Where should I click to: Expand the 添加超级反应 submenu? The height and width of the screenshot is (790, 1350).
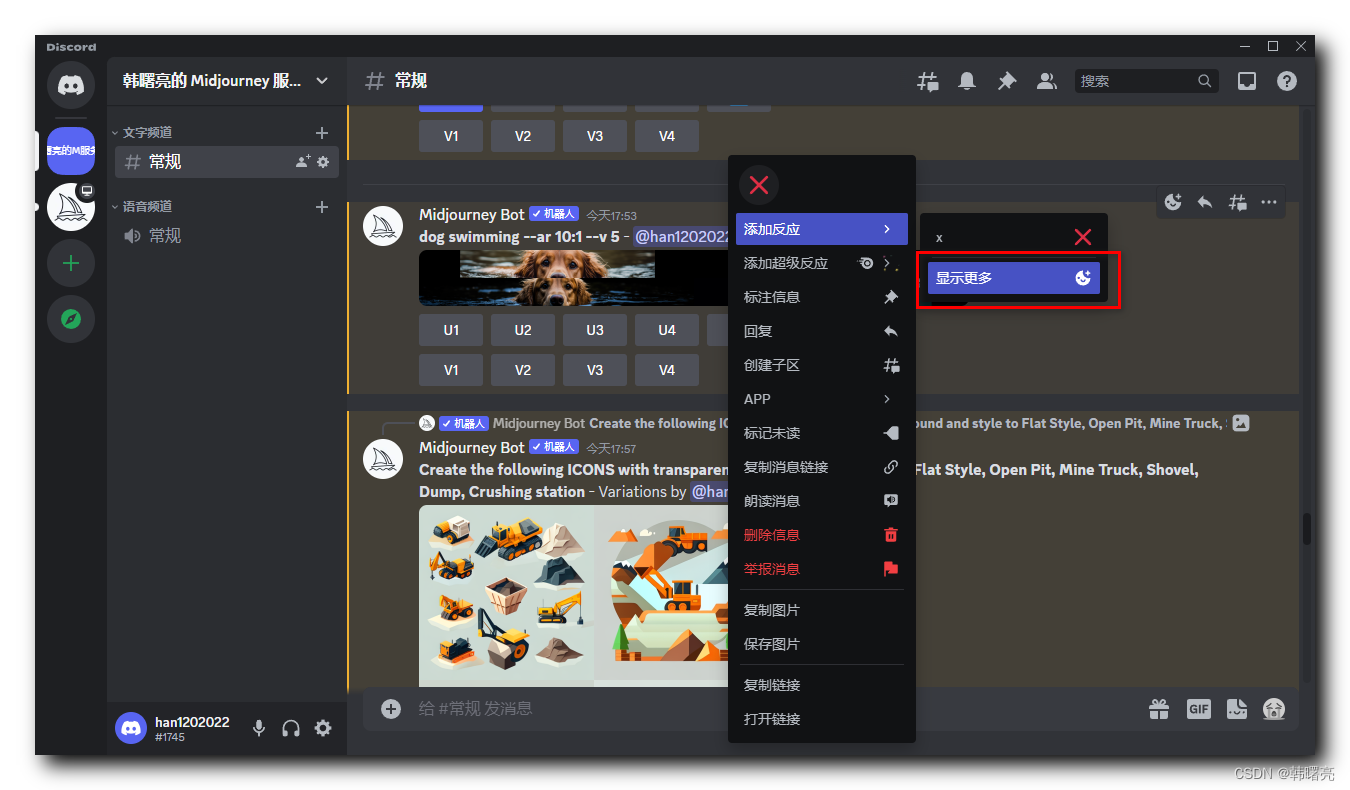tap(822, 263)
